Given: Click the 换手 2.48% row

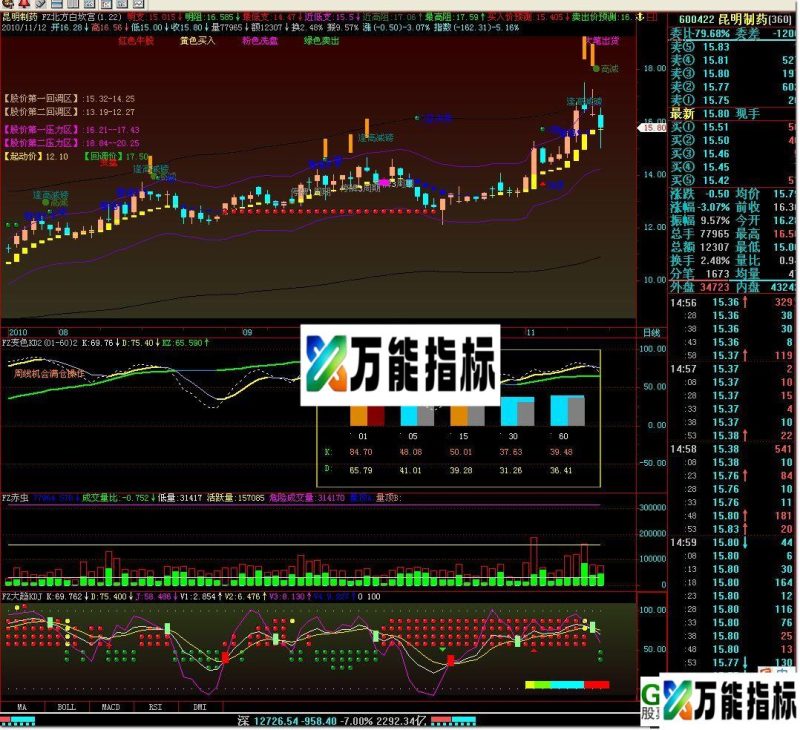Looking at the screenshot, I should [701, 260].
